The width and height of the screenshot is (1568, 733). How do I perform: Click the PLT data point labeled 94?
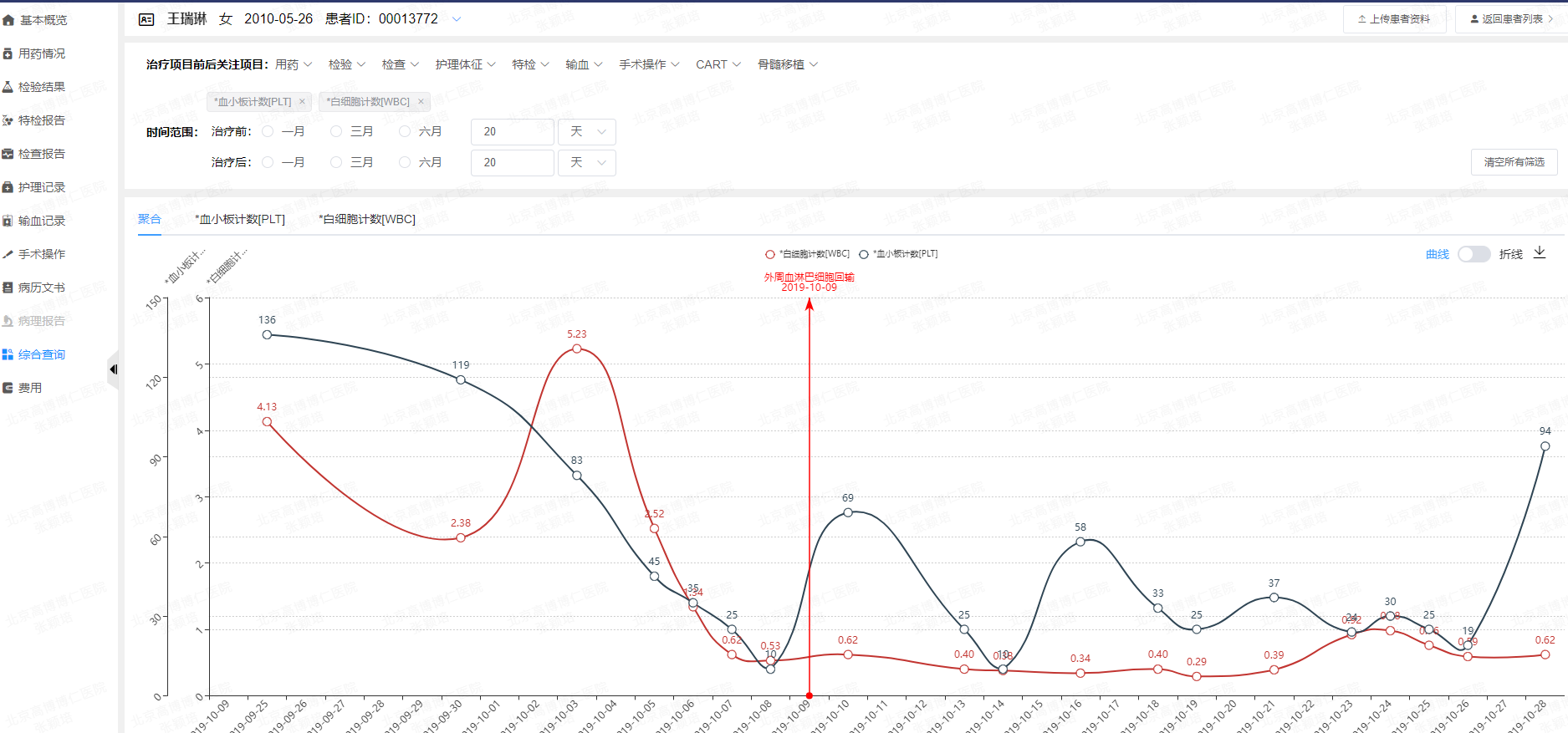(x=1545, y=446)
